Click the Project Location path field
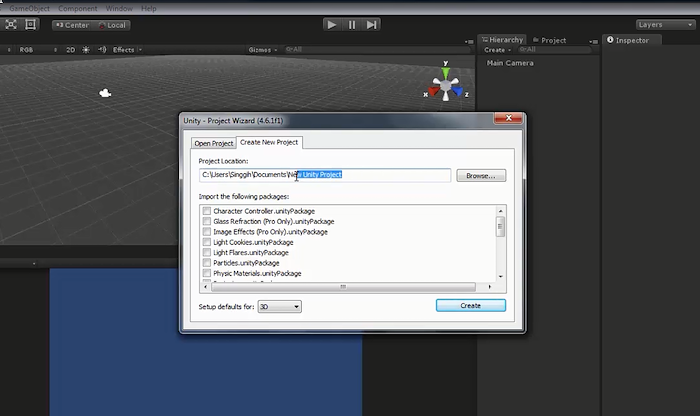700x416 pixels. tap(325, 175)
